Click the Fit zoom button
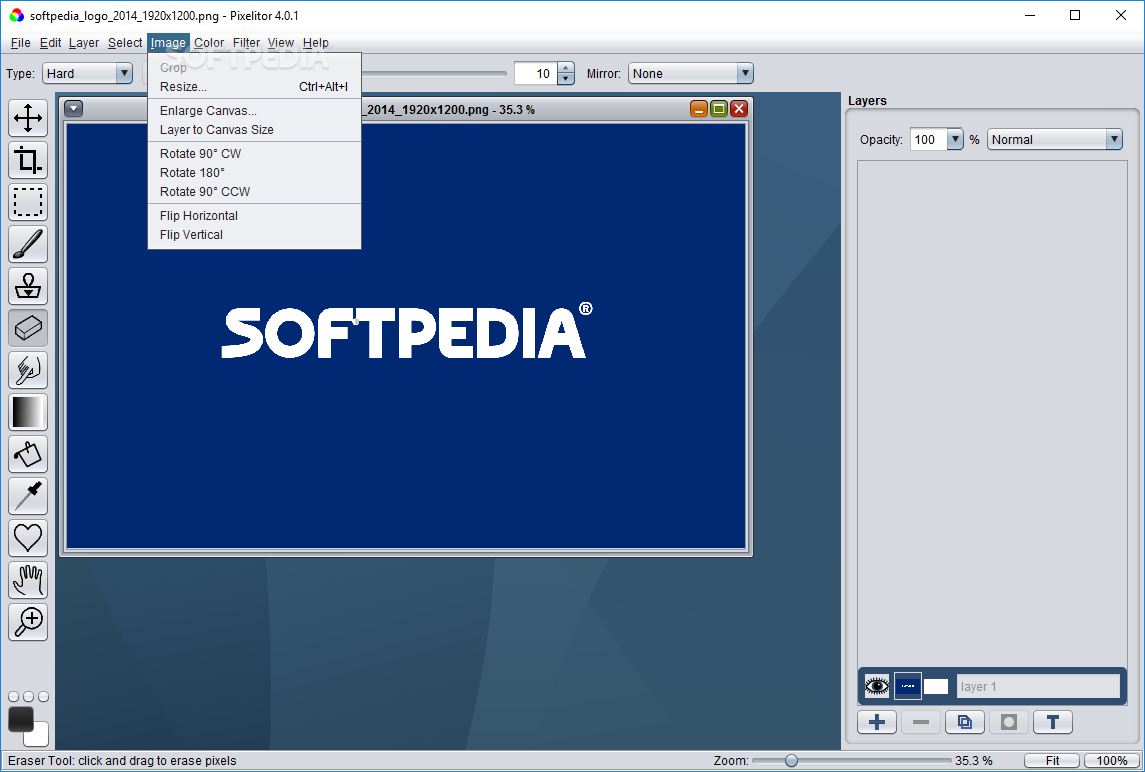This screenshot has width=1145, height=772. (1052, 760)
